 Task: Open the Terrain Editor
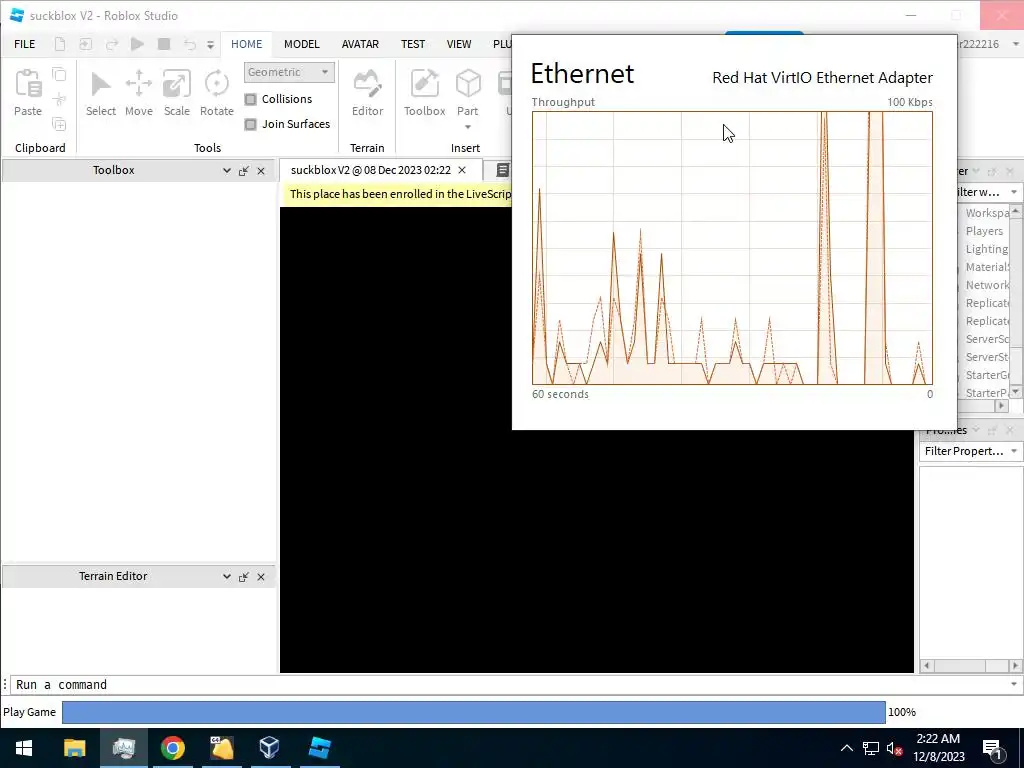click(367, 92)
